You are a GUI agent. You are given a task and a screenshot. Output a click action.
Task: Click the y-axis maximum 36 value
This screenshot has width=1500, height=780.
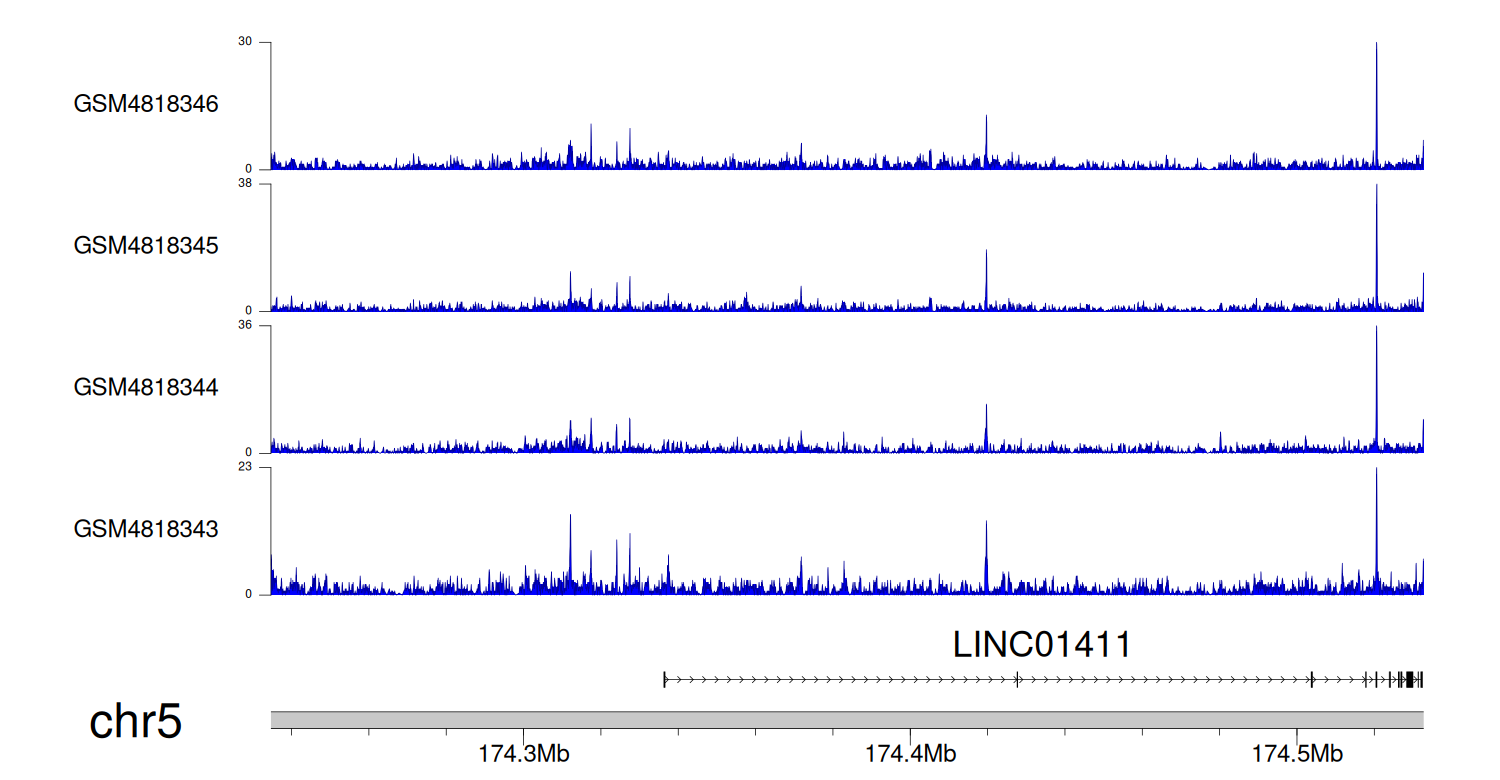coord(245,325)
